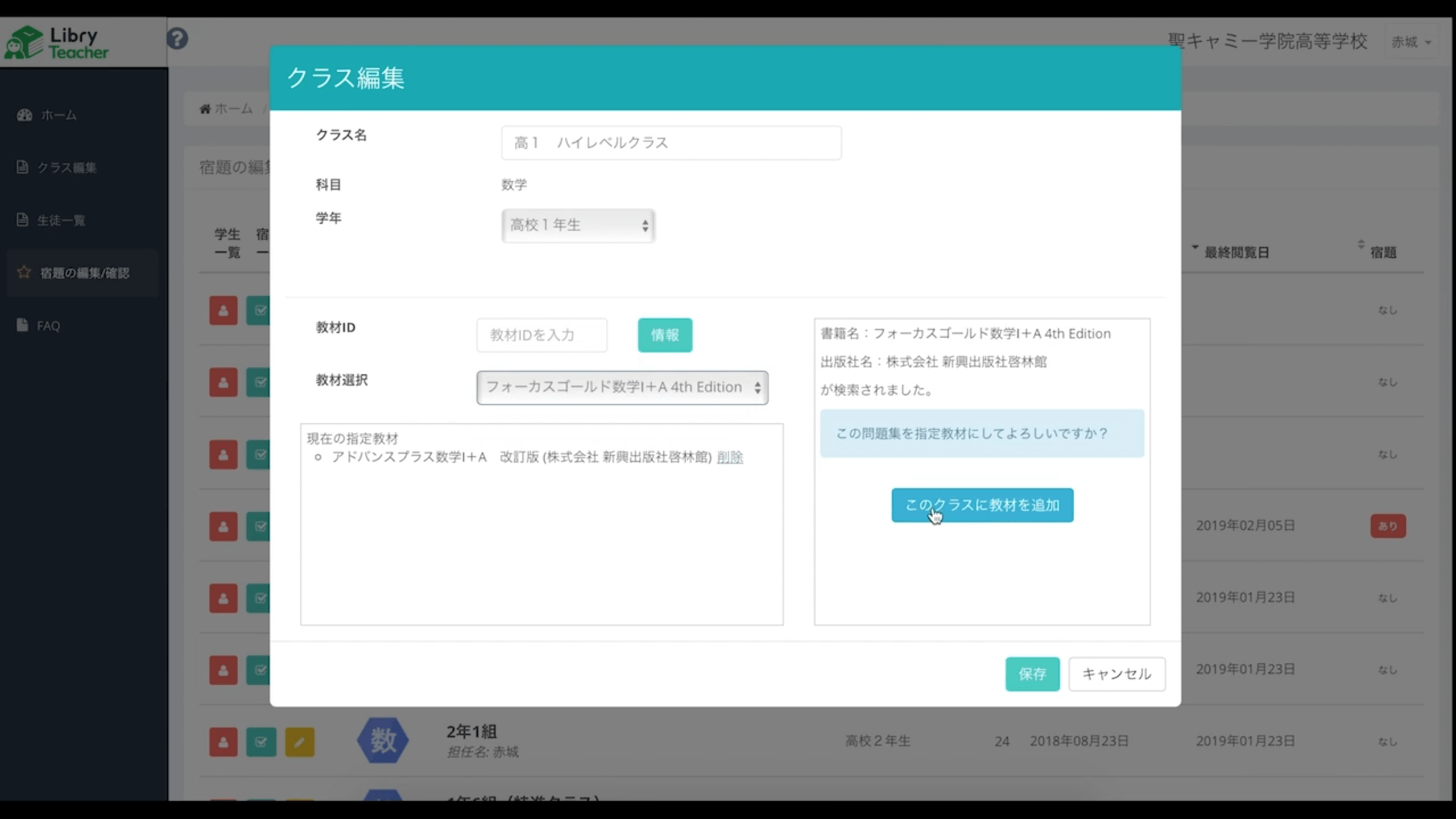Viewport: 1456px width, 819px height.
Task: Open クラス編集 in the sidebar
Action: pyautogui.click(x=67, y=167)
